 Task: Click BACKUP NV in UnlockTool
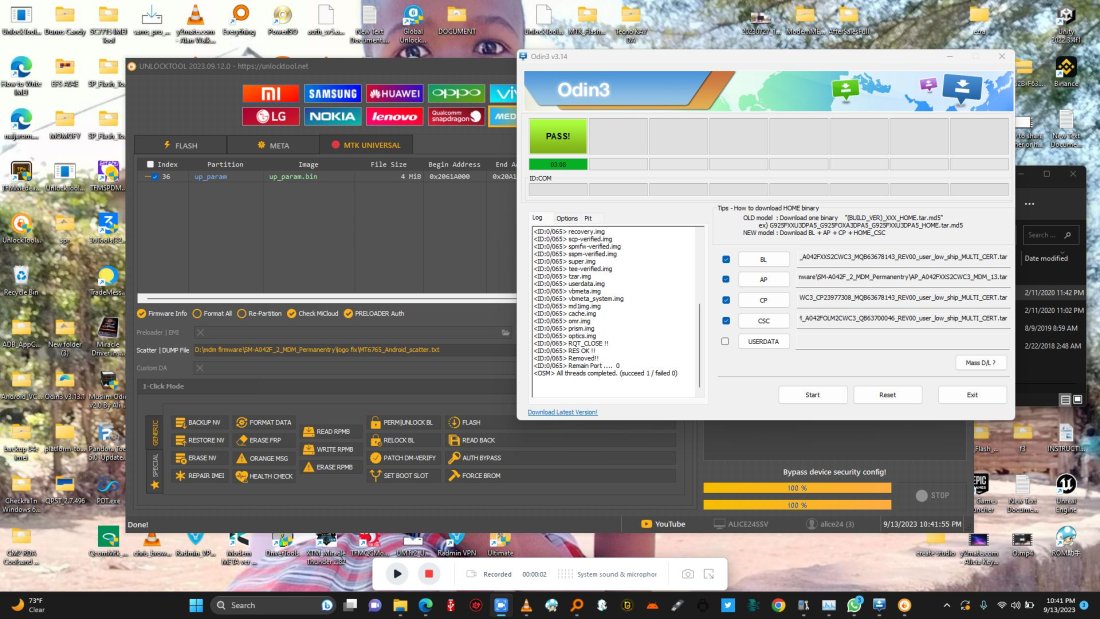pos(199,422)
